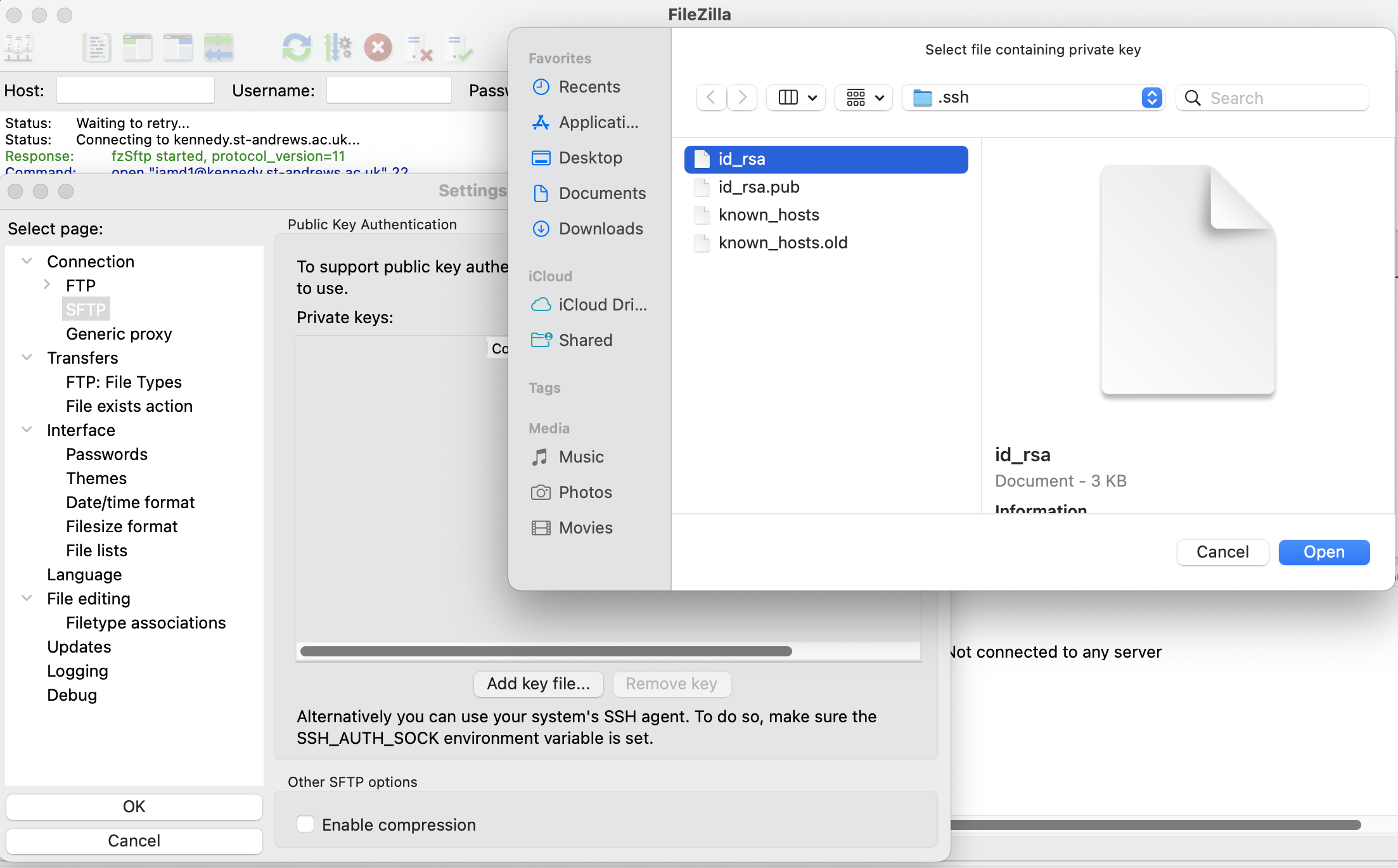
Task: Open Shared folder in sidebar
Action: coord(589,340)
